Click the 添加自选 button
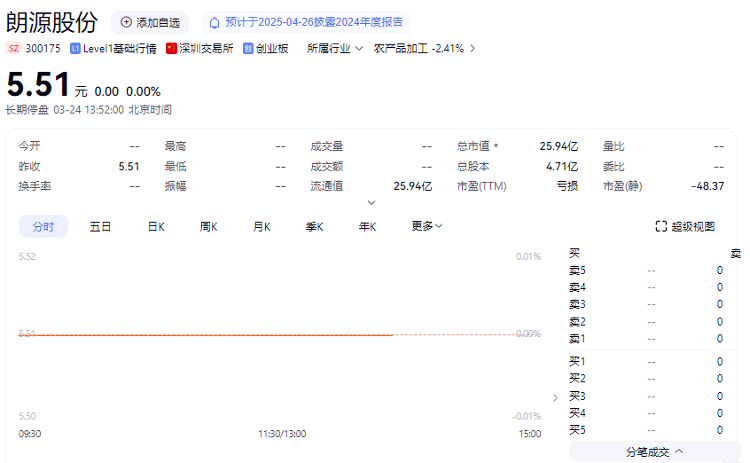This screenshot has width=750, height=463. pyautogui.click(x=150, y=22)
